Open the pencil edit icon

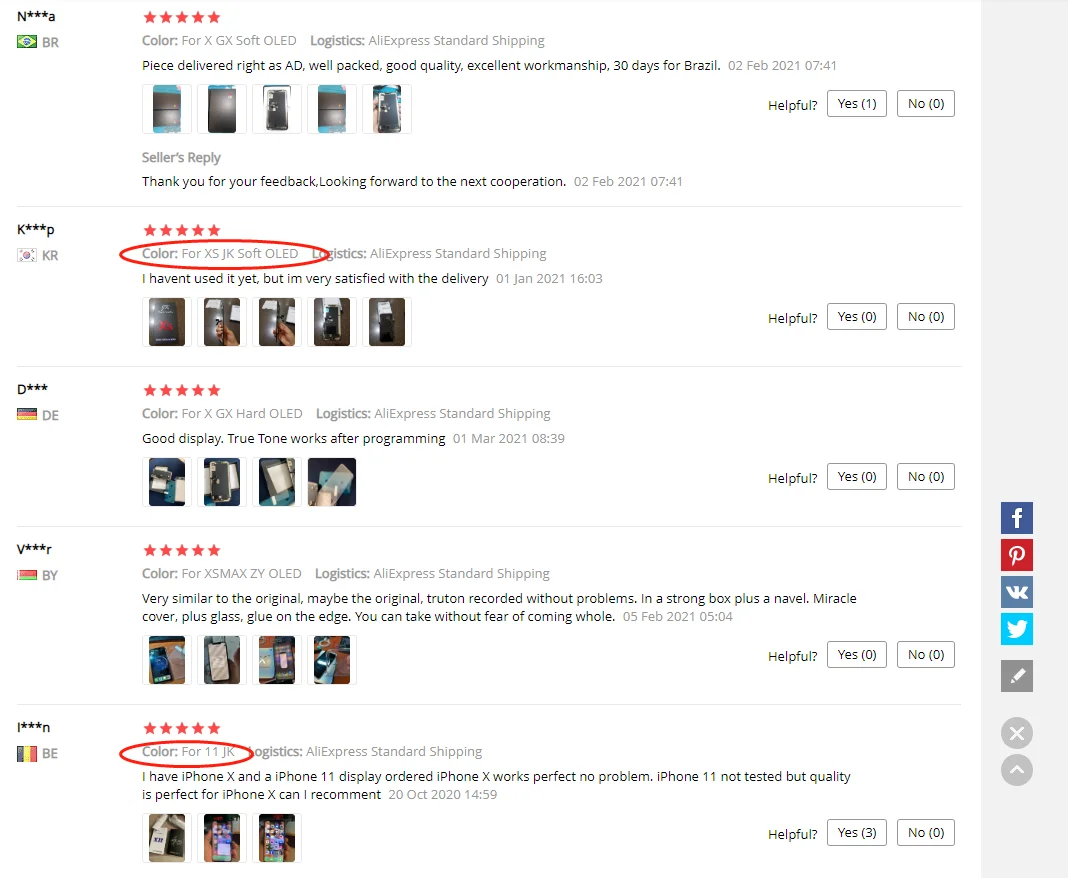click(x=1016, y=676)
